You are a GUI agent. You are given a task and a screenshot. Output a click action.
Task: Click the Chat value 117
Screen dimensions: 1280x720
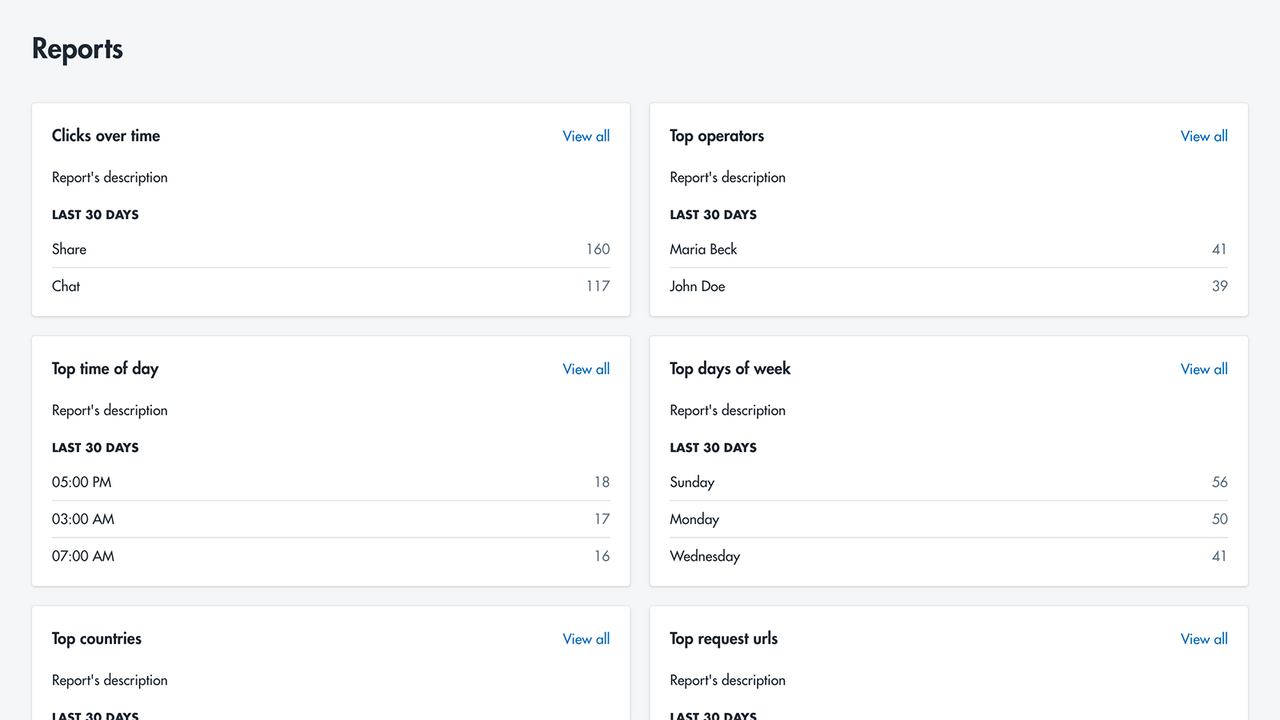598,286
